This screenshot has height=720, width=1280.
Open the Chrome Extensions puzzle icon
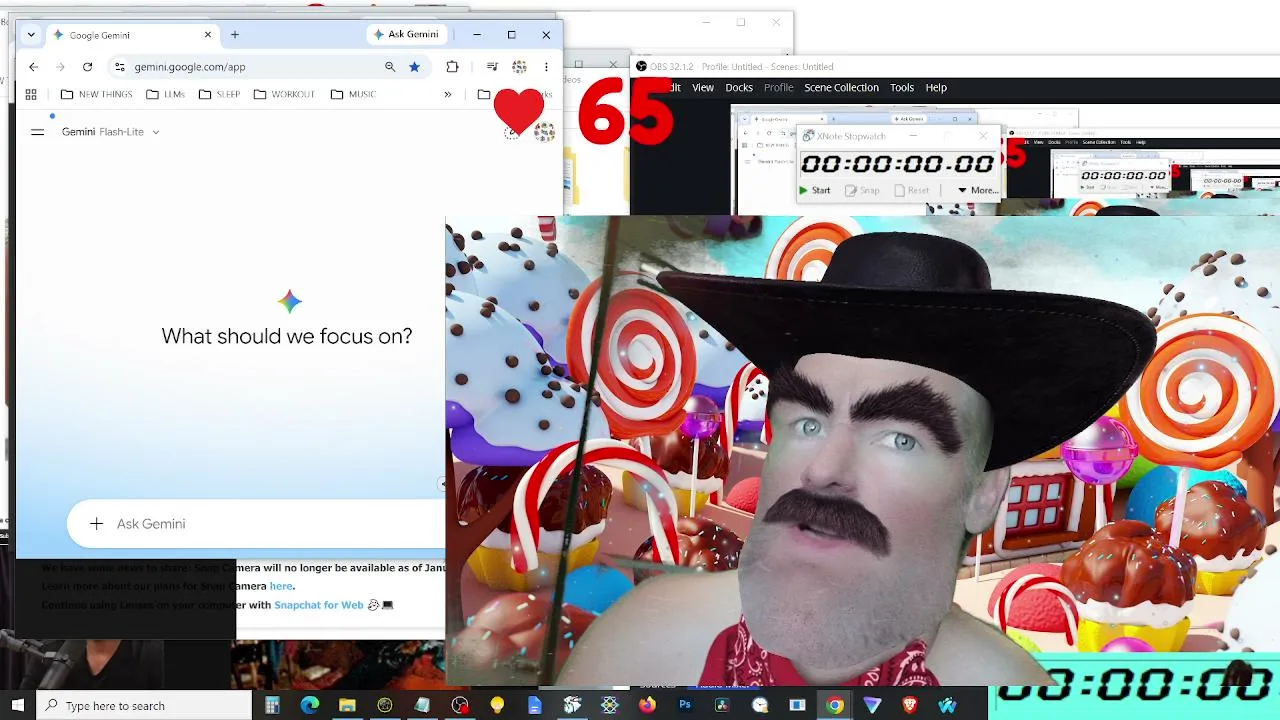point(452,67)
